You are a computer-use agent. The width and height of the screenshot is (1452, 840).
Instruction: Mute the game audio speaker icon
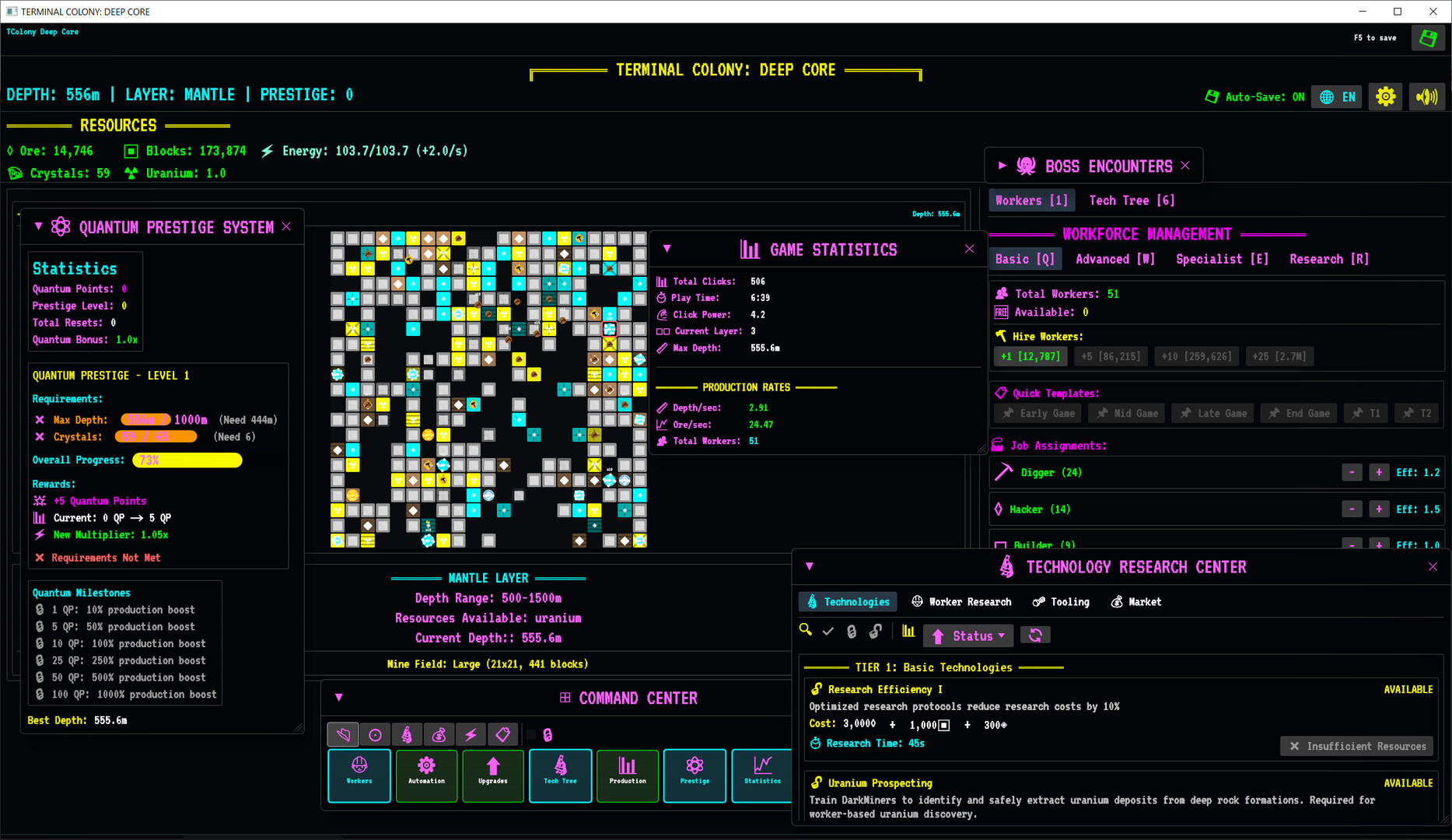tap(1427, 96)
